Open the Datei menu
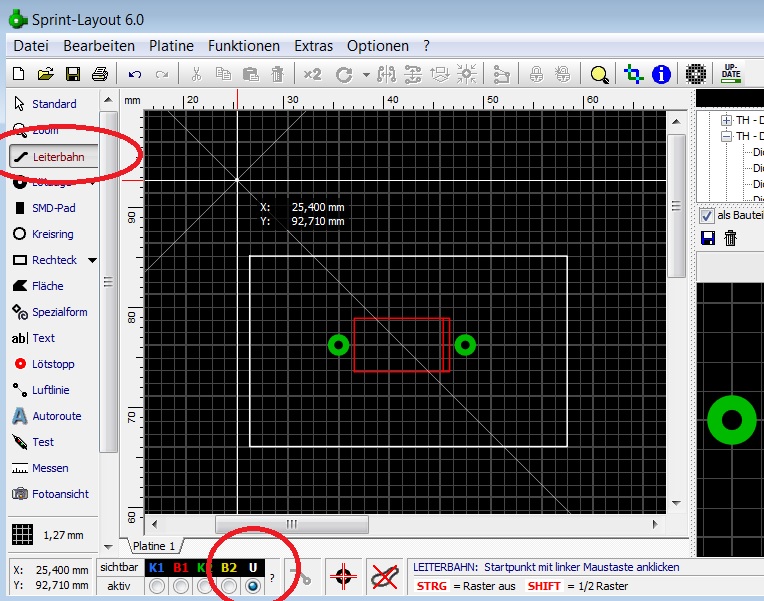 31,46
